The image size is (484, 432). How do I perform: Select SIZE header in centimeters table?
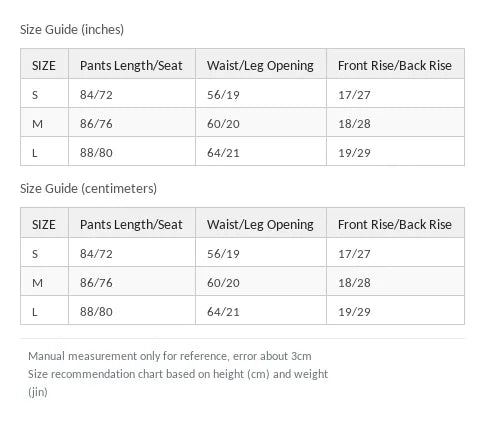click(44, 225)
